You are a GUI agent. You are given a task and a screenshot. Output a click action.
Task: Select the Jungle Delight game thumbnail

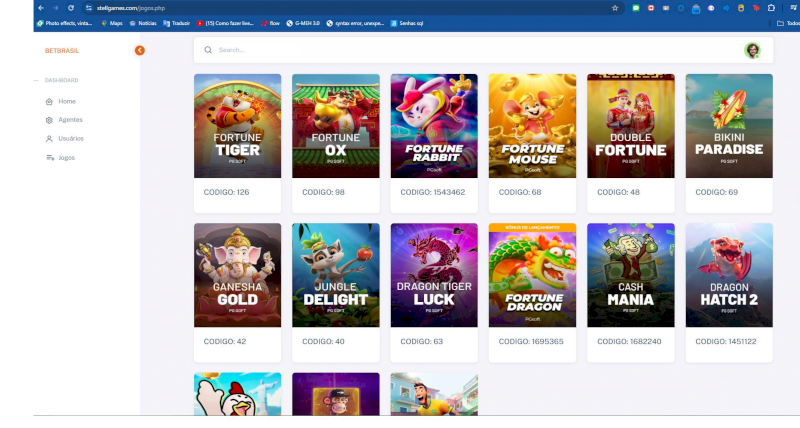(336, 275)
